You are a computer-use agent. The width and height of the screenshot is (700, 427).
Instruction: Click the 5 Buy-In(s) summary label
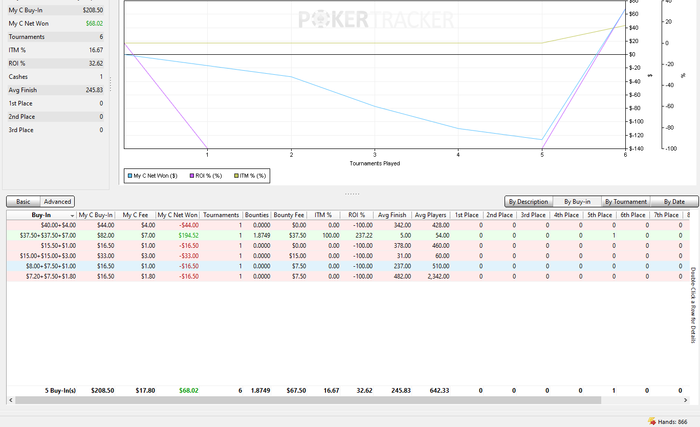tap(60, 390)
